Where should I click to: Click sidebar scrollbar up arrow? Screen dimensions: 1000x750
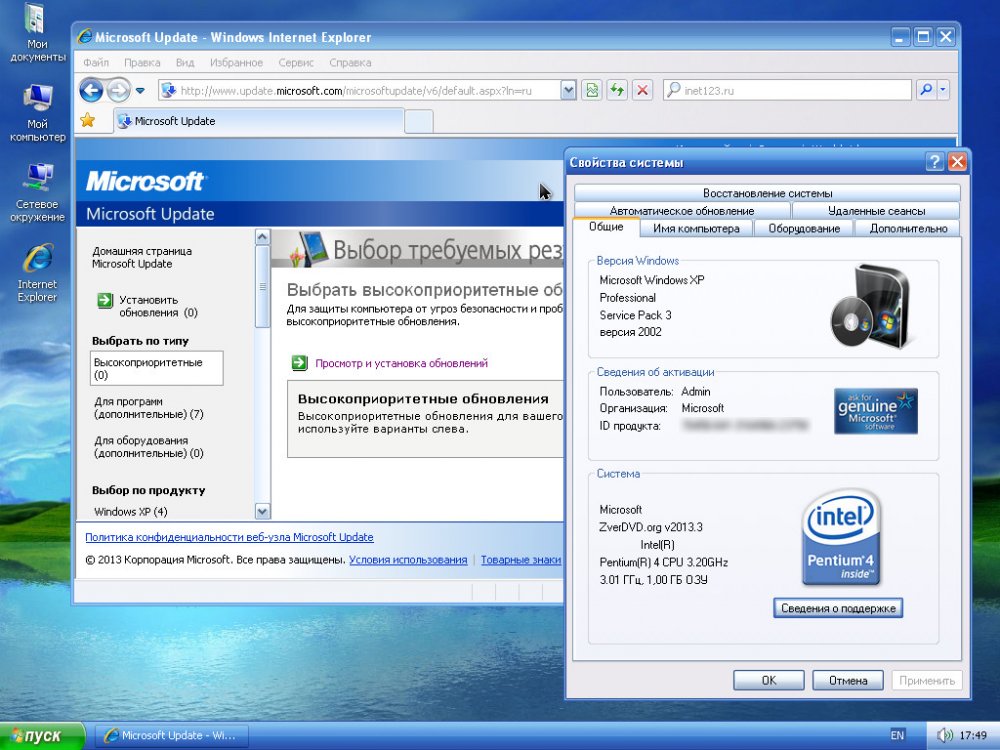262,237
